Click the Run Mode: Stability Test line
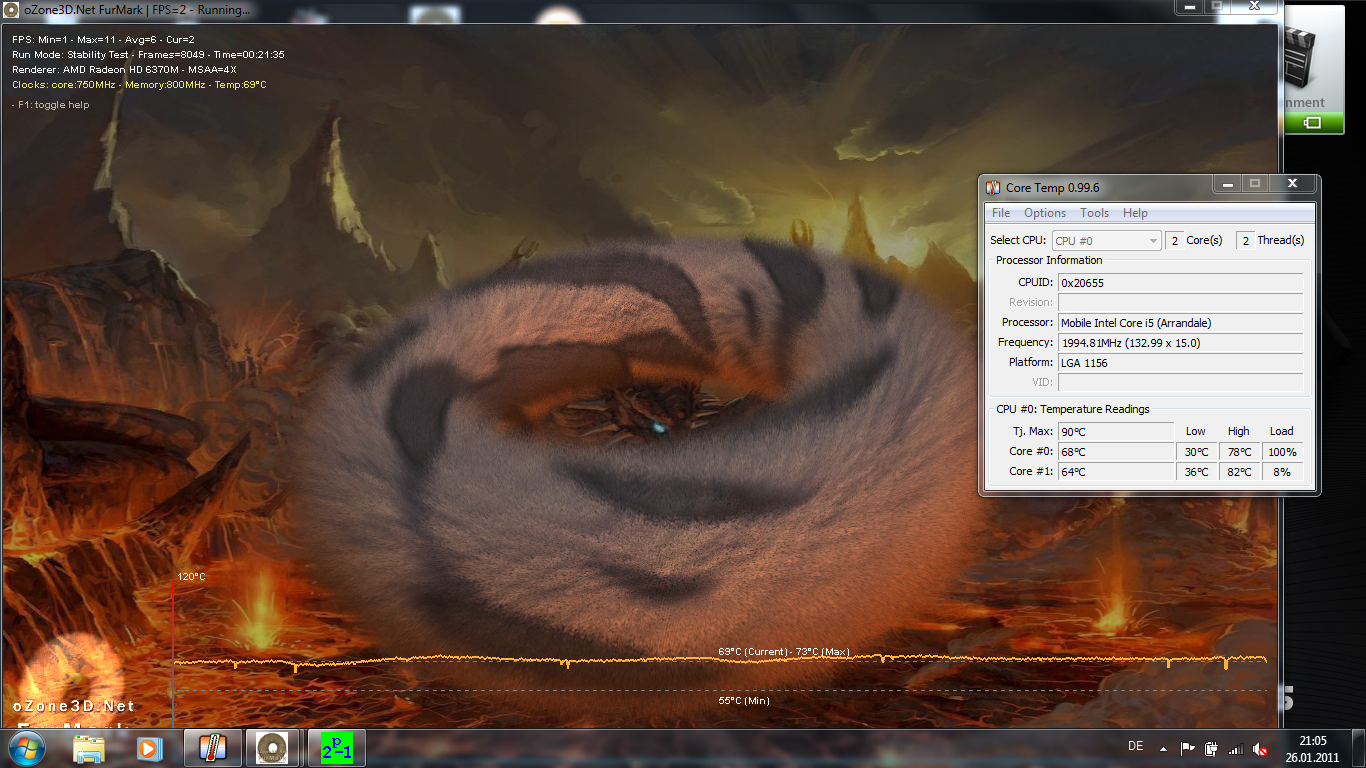This screenshot has height=768, width=1366. 148,54
